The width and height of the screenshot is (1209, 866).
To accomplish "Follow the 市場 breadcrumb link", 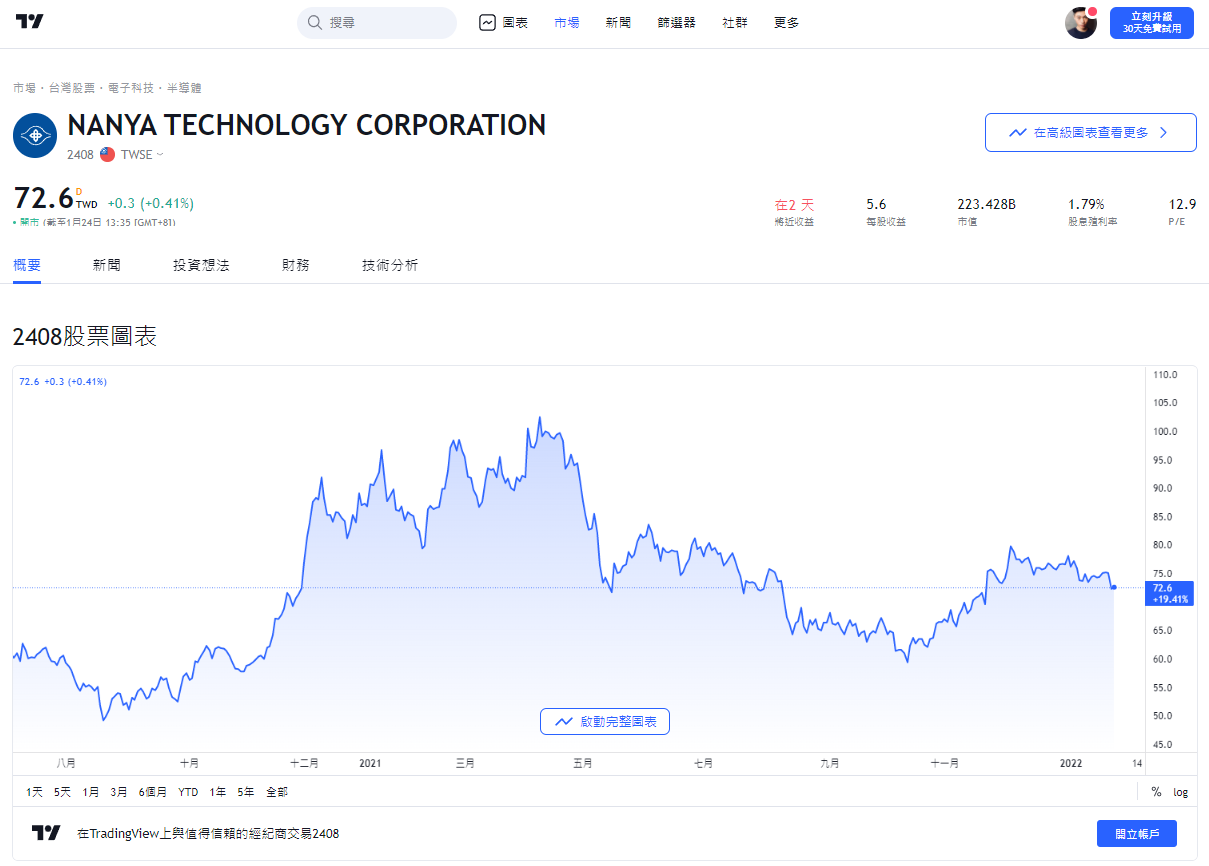I will coord(24,88).
